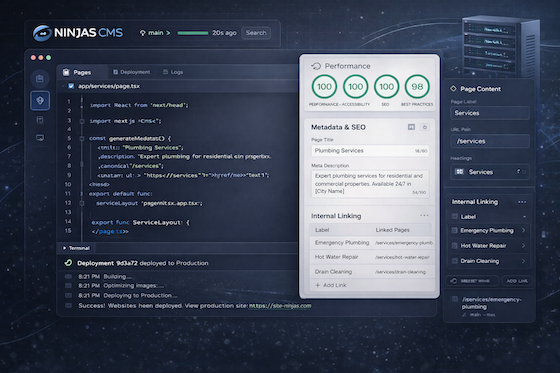Viewport: 560px width, 373px height.
Task: Toggle the /services/emergency-plumbing checkbox
Action: pyautogui.click(x=455, y=299)
